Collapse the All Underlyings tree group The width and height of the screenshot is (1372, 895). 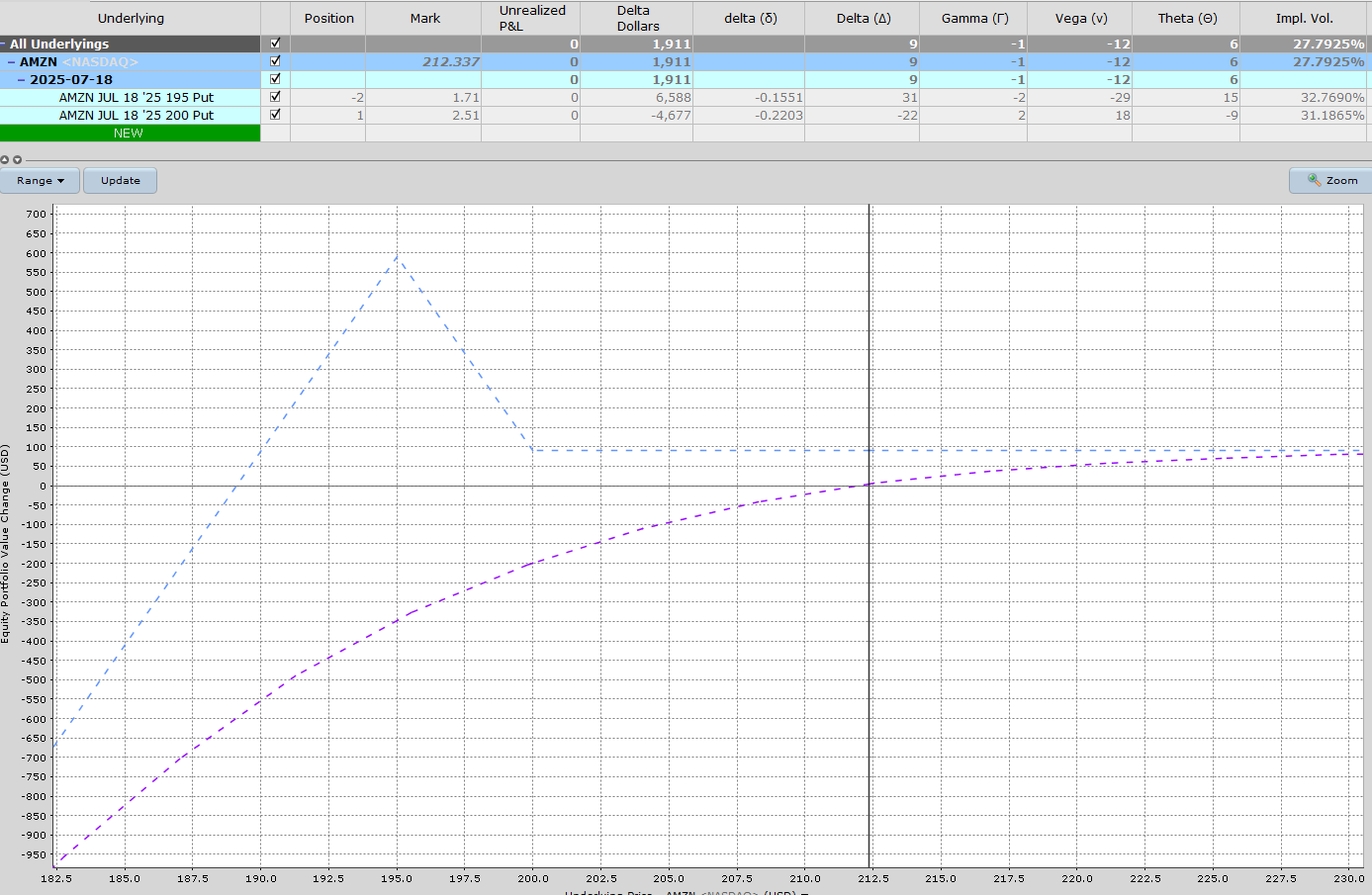coord(4,45)
